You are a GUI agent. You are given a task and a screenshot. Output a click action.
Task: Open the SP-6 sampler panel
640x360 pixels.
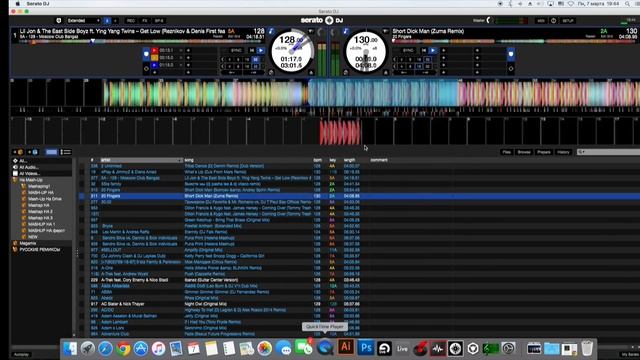[159, 20]
